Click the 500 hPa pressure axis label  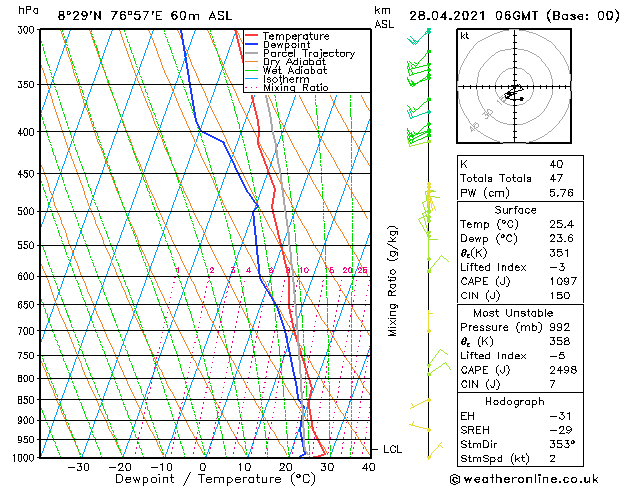(27, 211)
